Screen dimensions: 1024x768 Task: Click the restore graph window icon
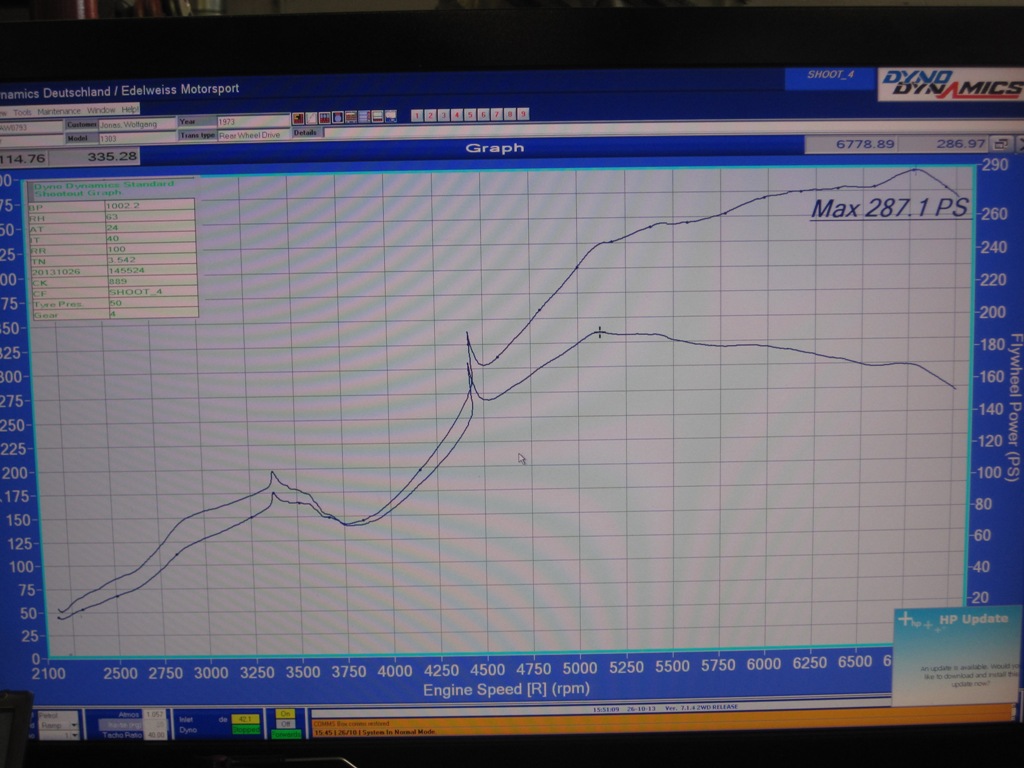[999, 144]
